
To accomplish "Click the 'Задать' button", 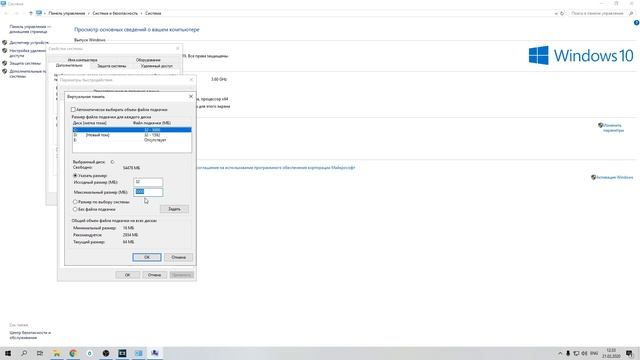I will click(174, 209).
